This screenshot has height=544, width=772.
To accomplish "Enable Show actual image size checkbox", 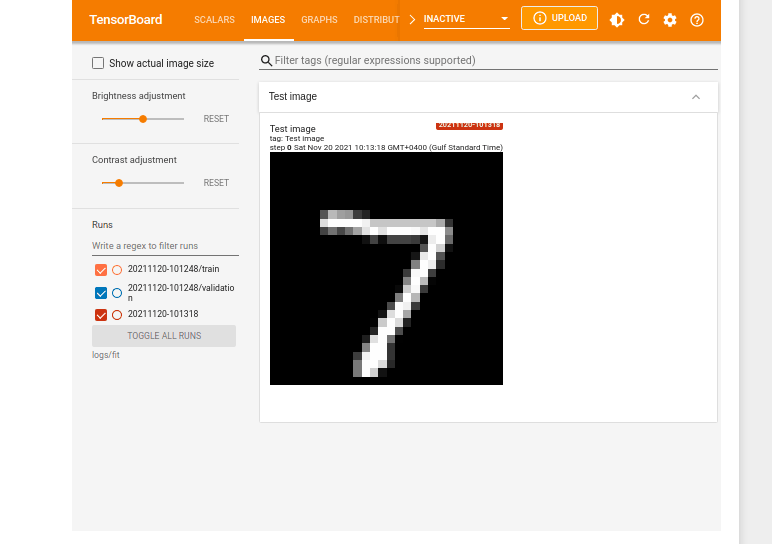I will coord(98,63).
